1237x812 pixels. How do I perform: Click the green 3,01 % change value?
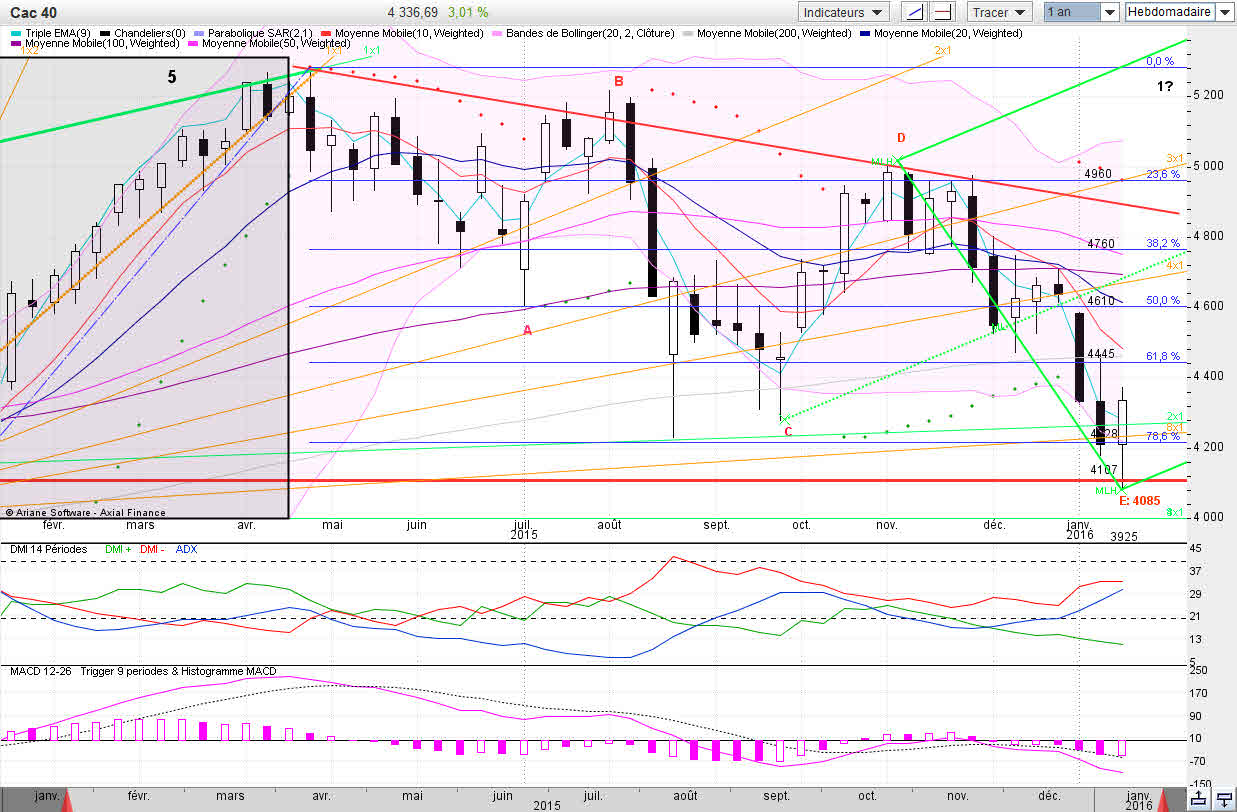[x=469, y=12]
